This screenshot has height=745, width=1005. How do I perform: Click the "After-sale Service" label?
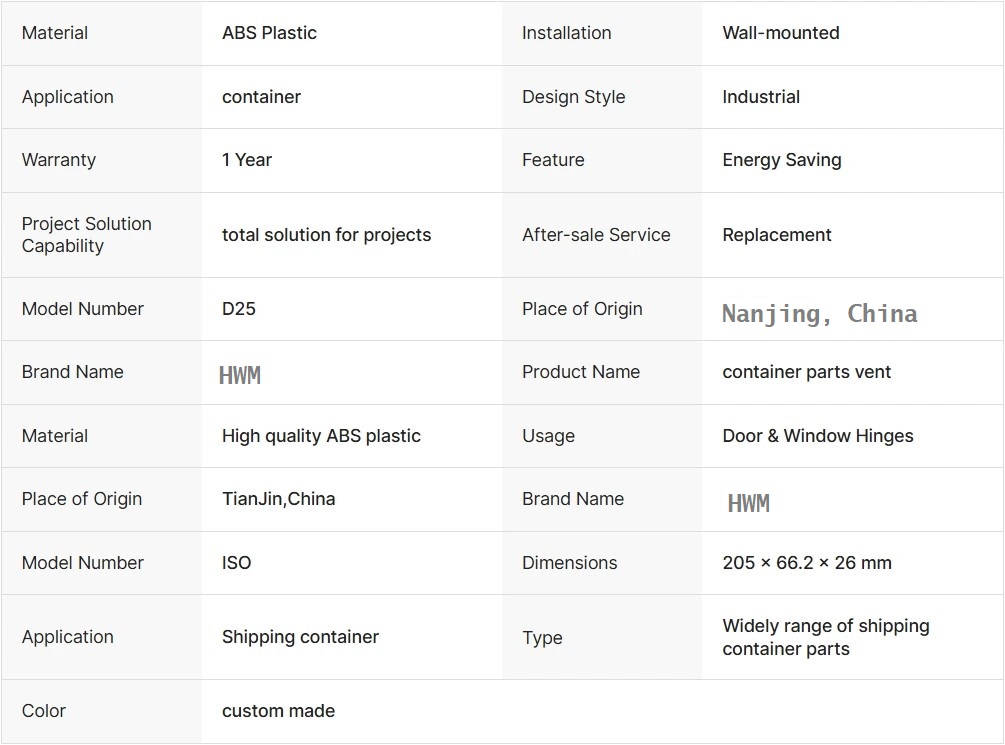click(x=596, y=235)
